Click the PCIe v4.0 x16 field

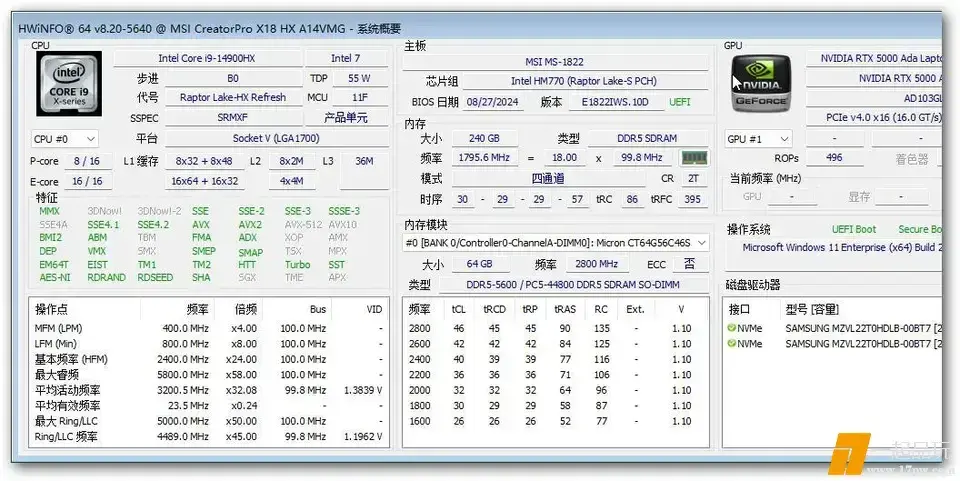(x=876, y=117)
